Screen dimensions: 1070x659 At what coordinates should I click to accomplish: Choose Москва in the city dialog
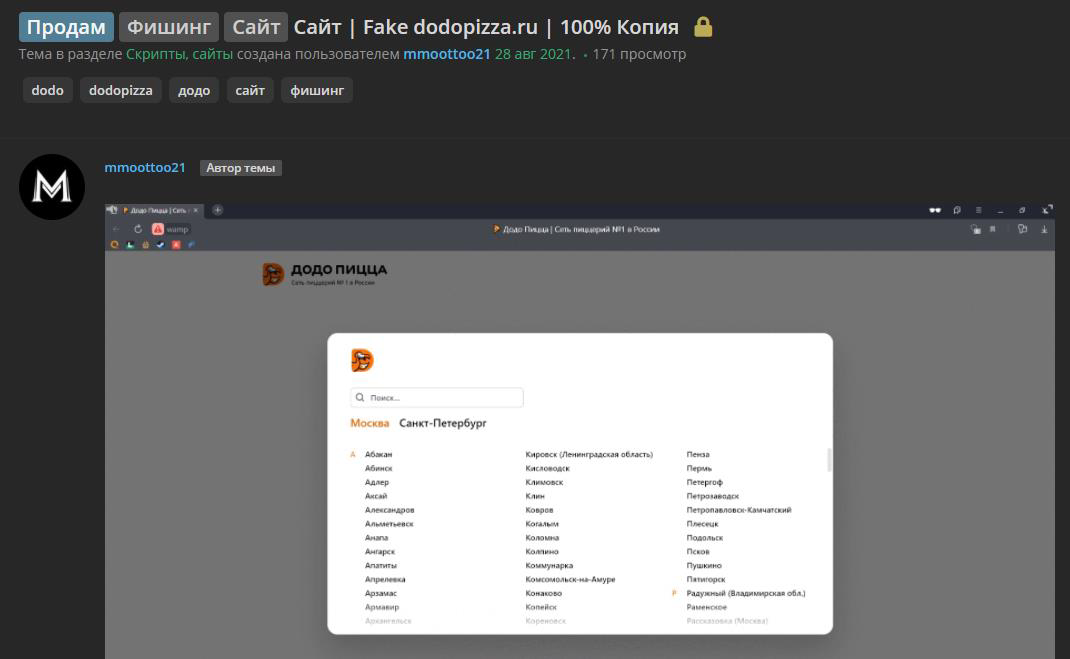369,423
